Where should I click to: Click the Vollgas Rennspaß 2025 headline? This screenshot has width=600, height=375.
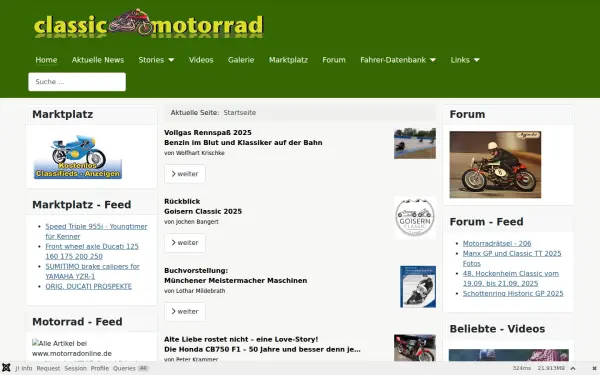point(243,137)
